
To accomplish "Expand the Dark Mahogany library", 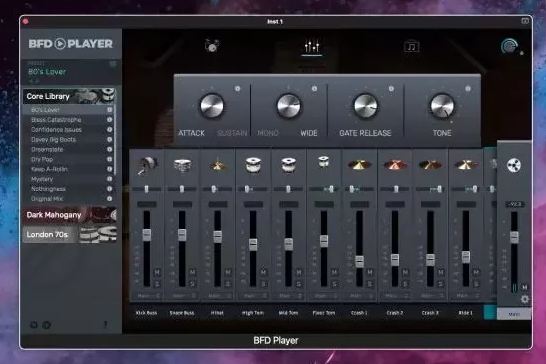I will (69, 215).
